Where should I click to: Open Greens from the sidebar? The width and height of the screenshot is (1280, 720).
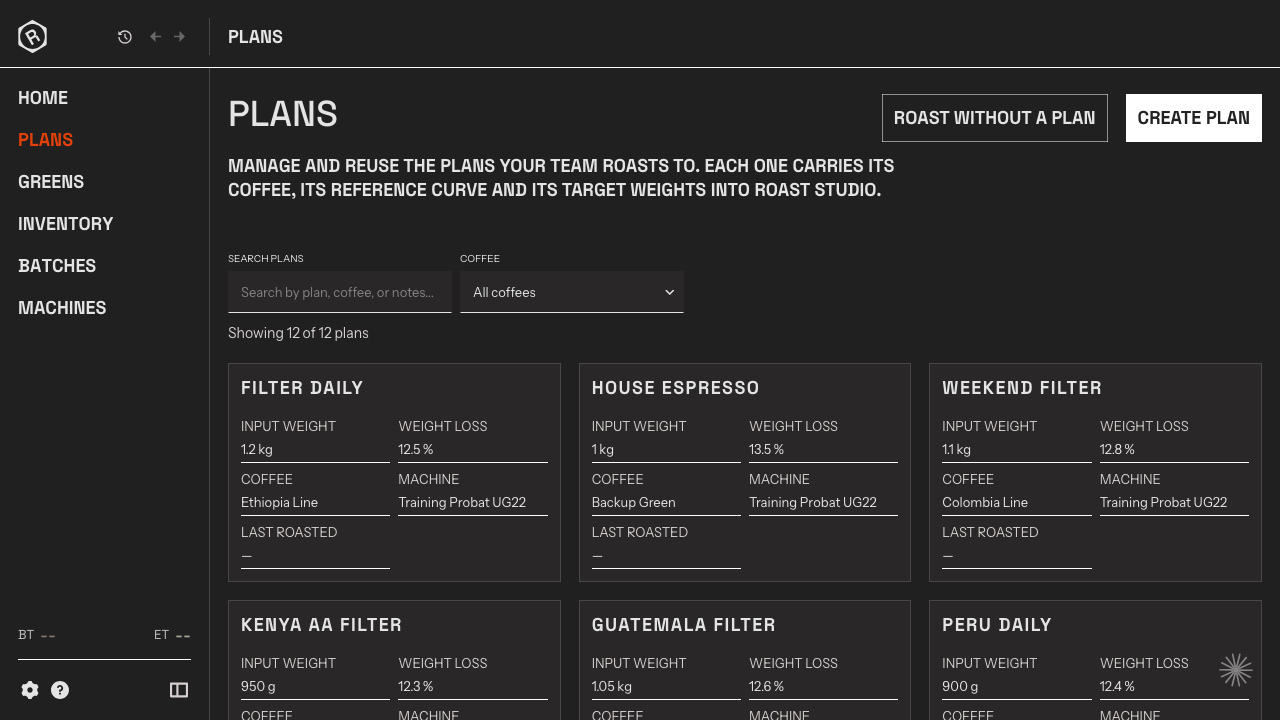[51, 182]
